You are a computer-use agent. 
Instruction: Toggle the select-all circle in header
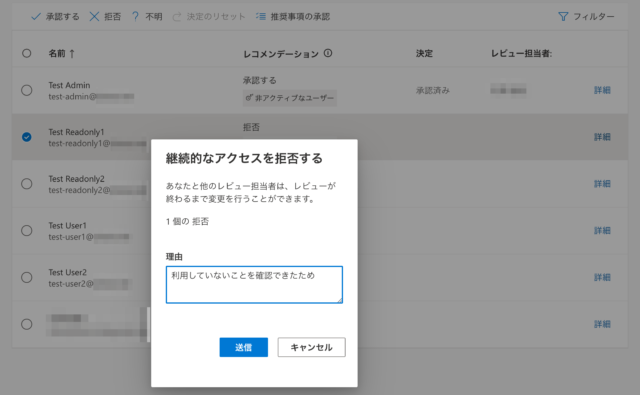pos(27,53)
